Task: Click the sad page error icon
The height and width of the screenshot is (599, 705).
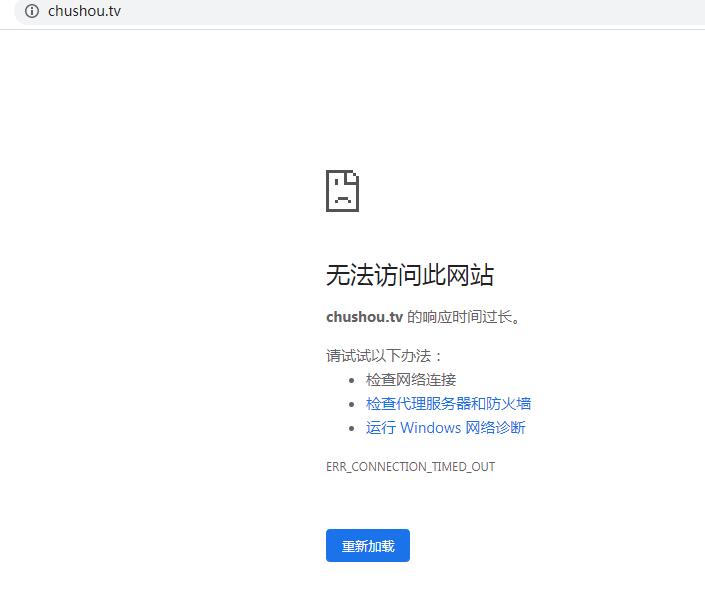Action: [x=342, y=191]
